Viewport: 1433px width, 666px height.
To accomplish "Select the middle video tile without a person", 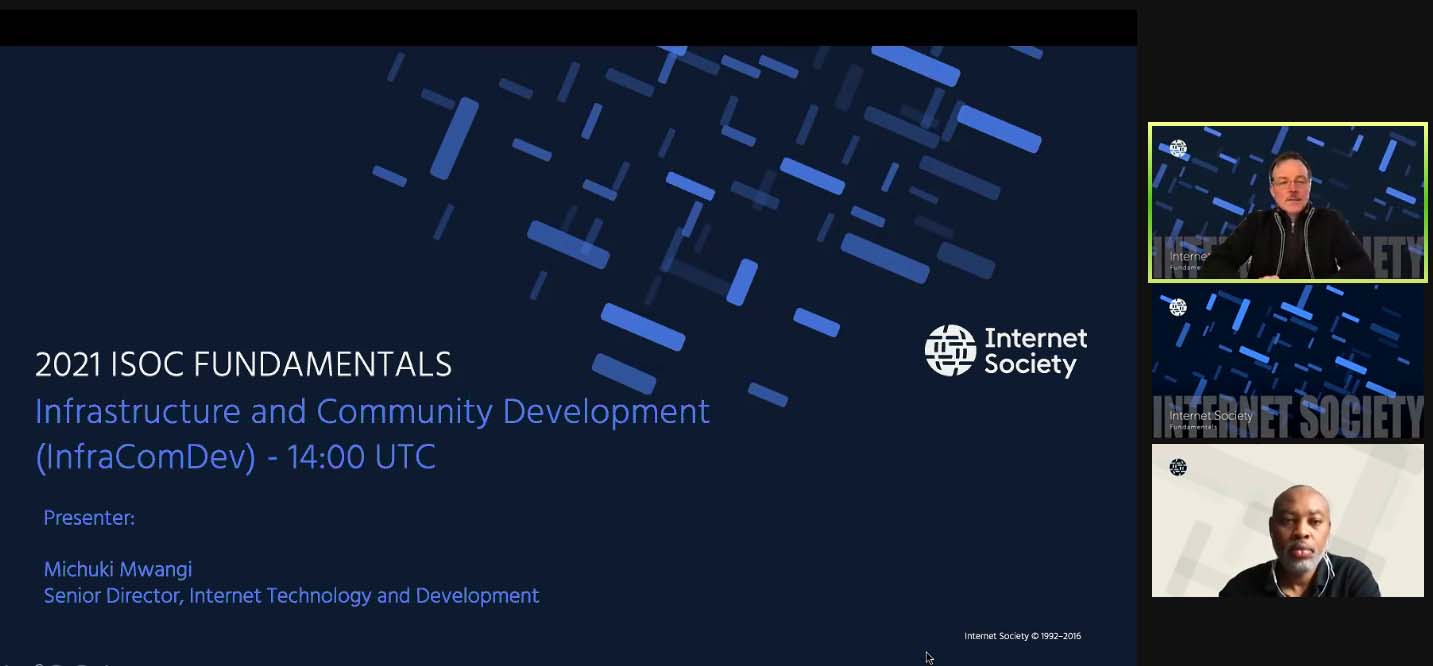I will pyautogui.click(x=1287, y=363).
